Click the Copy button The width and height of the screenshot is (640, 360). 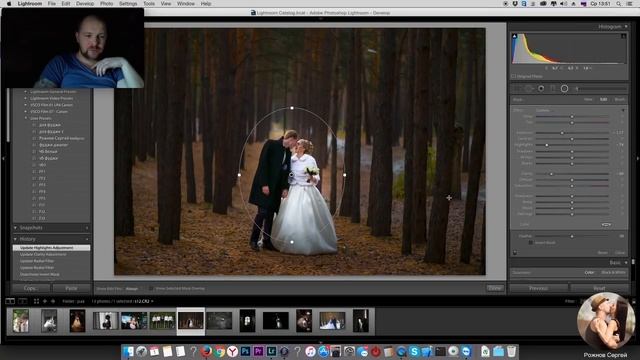tap(31, 288)
